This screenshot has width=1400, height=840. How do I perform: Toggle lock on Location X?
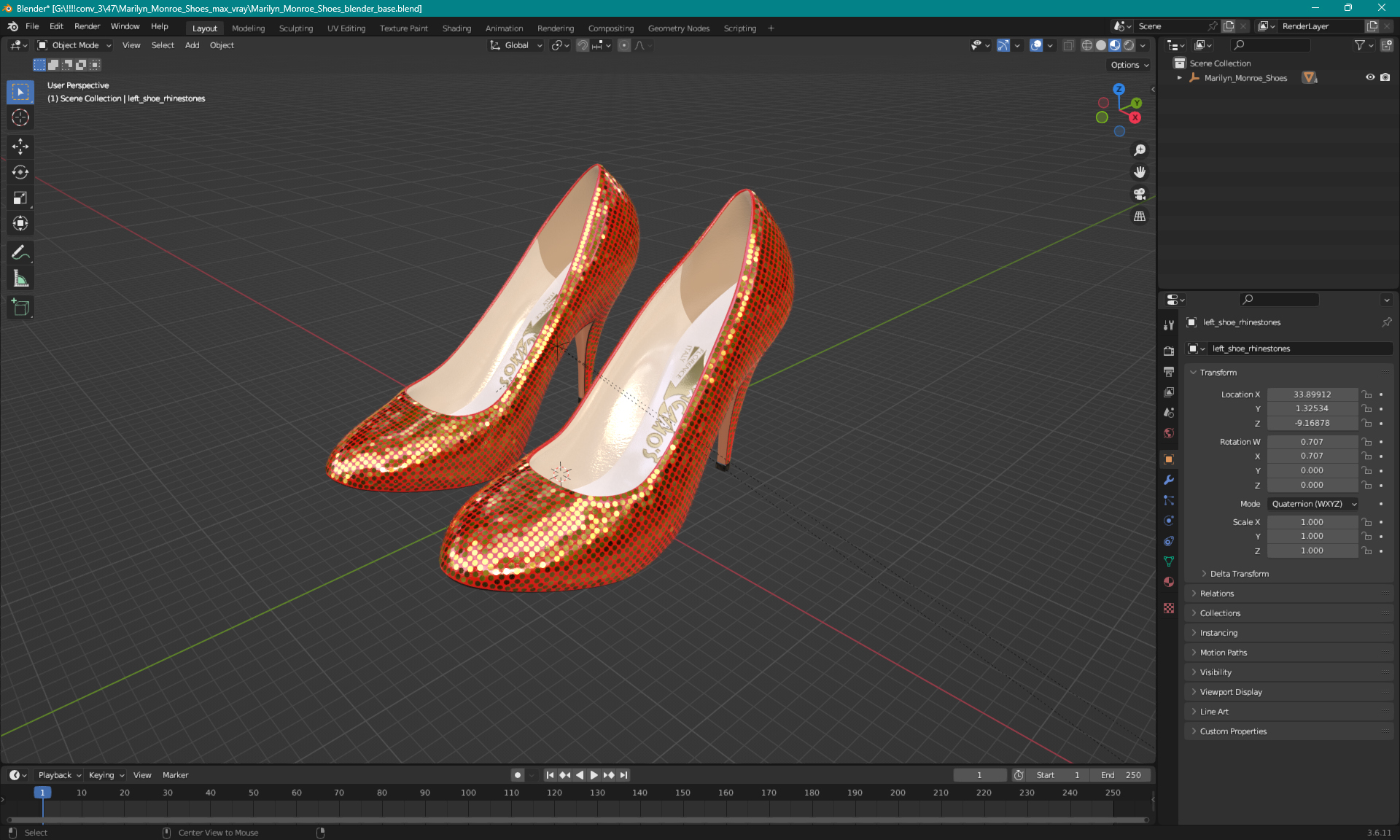1367,394
